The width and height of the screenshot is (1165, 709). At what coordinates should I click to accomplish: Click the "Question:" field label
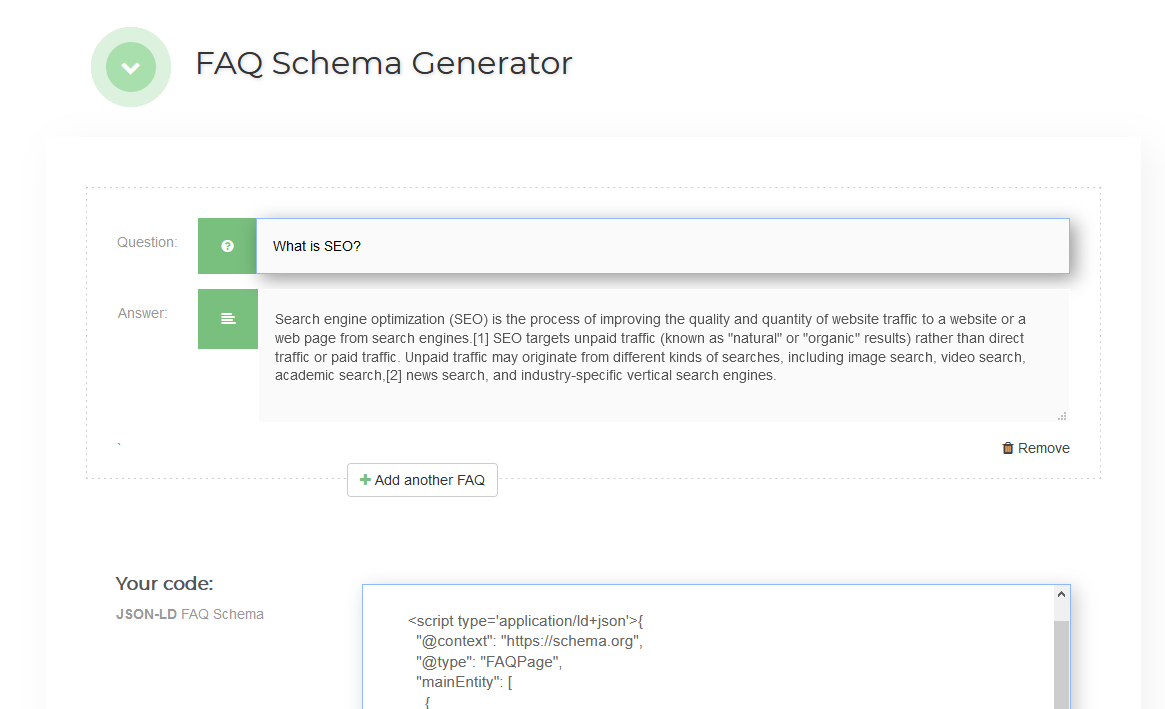(147, 242)
